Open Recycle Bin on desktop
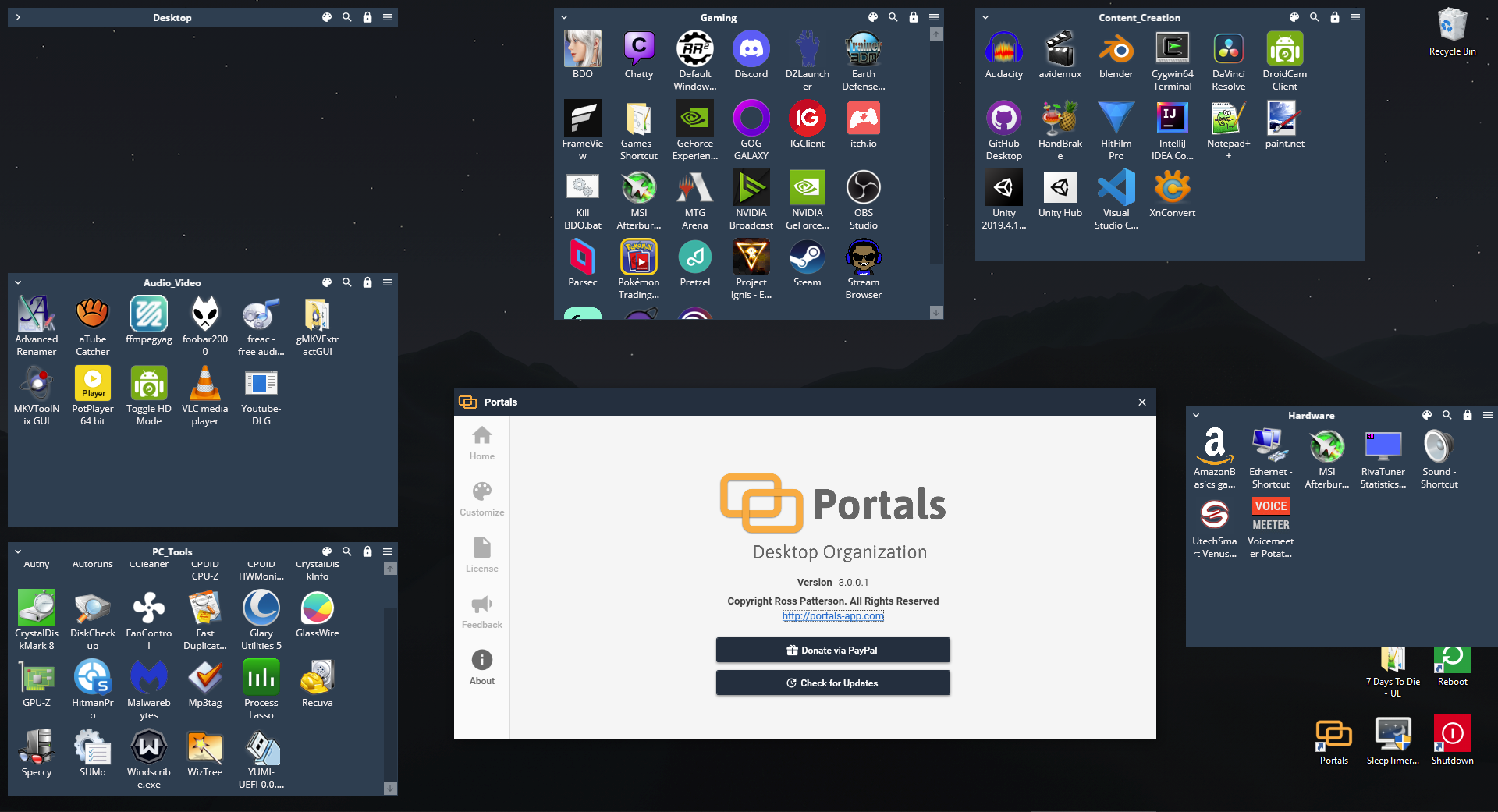Image resolution: width=1498 pixels, height=812 pixels. pyautogui.click(x=1452, y=32)
